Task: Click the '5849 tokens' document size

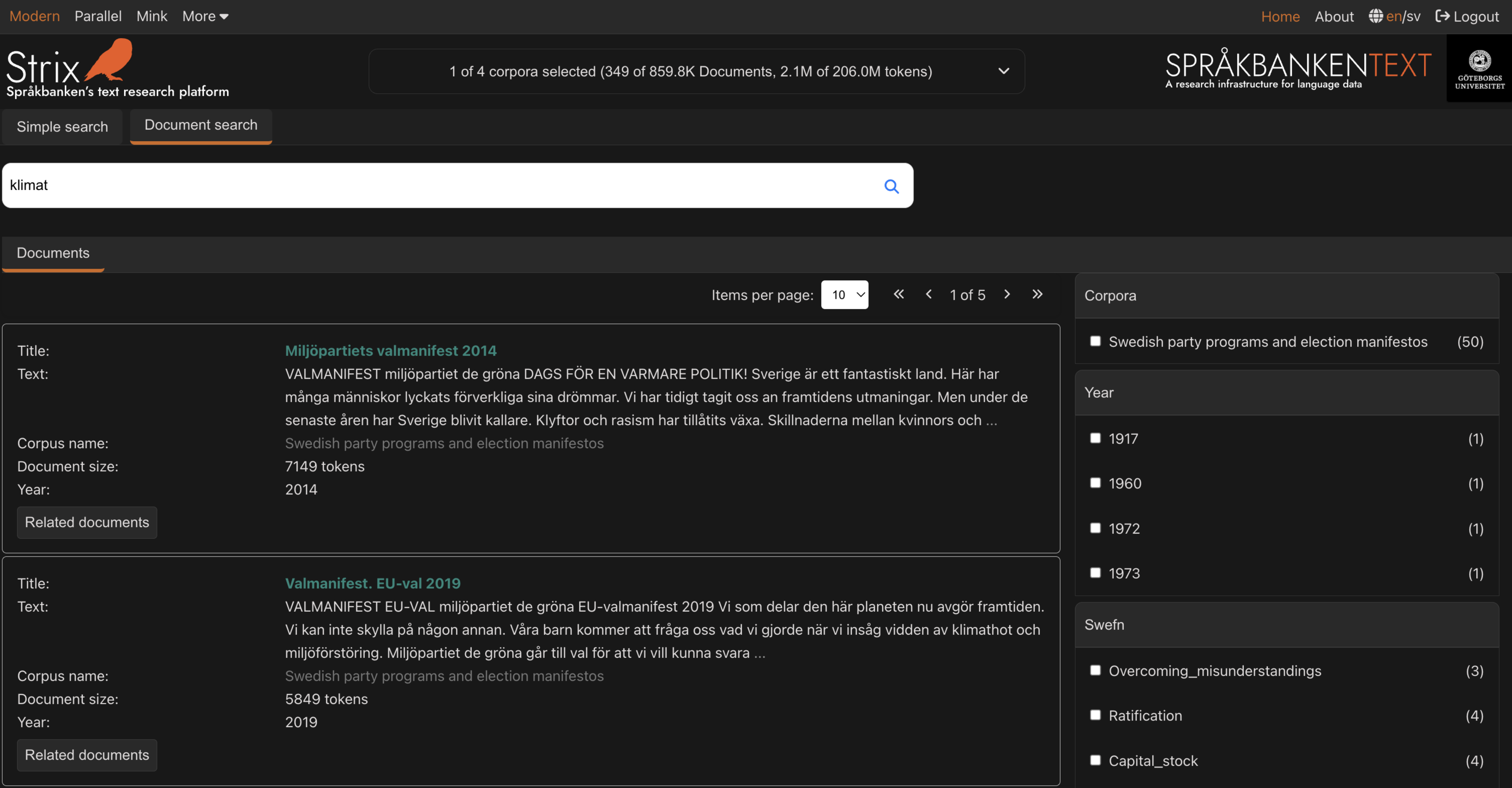Action: coord(326,699)
